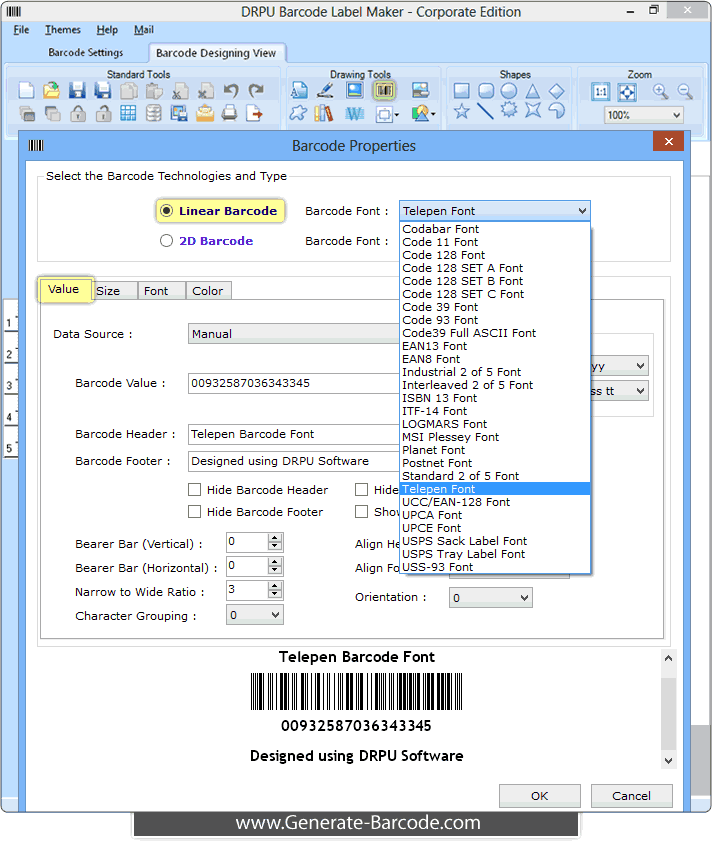Select the Ellipse shape
Screen dimensions: 712x842
click(x=508, y=91)
